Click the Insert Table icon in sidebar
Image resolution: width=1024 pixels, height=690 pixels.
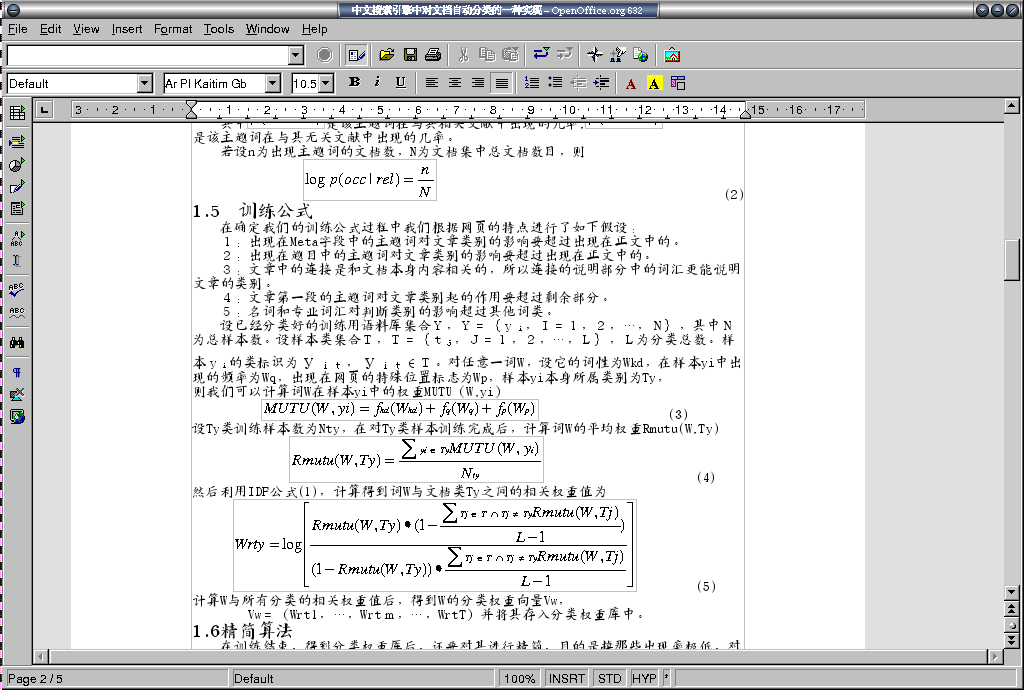17,113
